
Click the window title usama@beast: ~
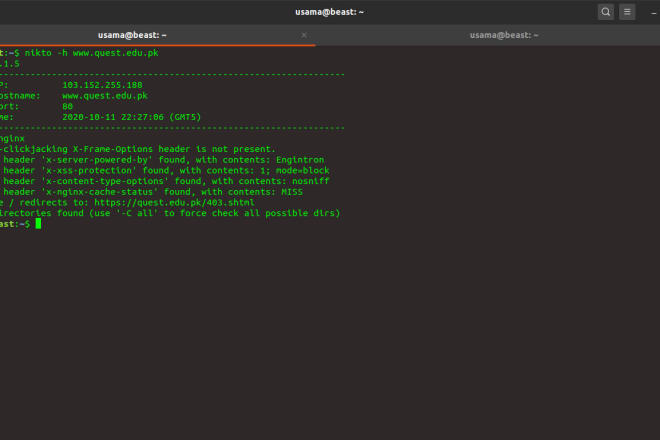(x=329, y=12)
